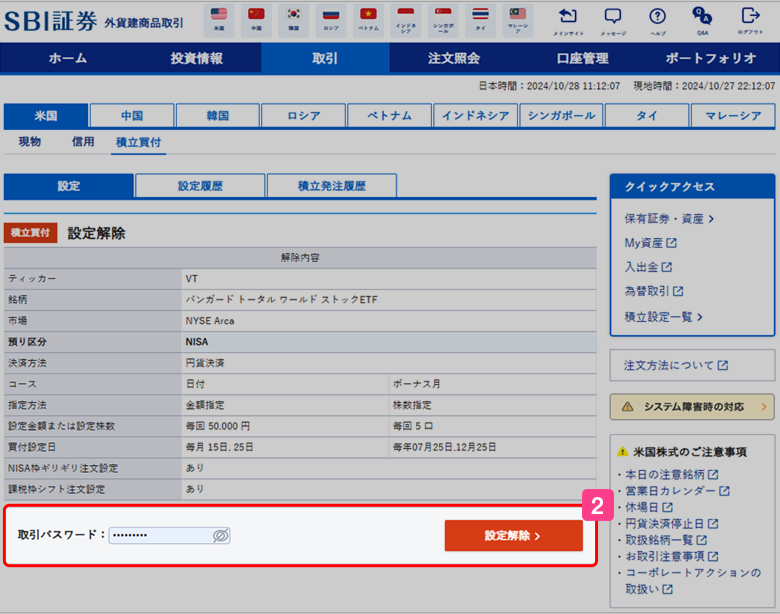Image resolution: width=780 pixels, height=614 pixels.
Task: Toggle password visibility eye icon
Action: pos(221,535)
